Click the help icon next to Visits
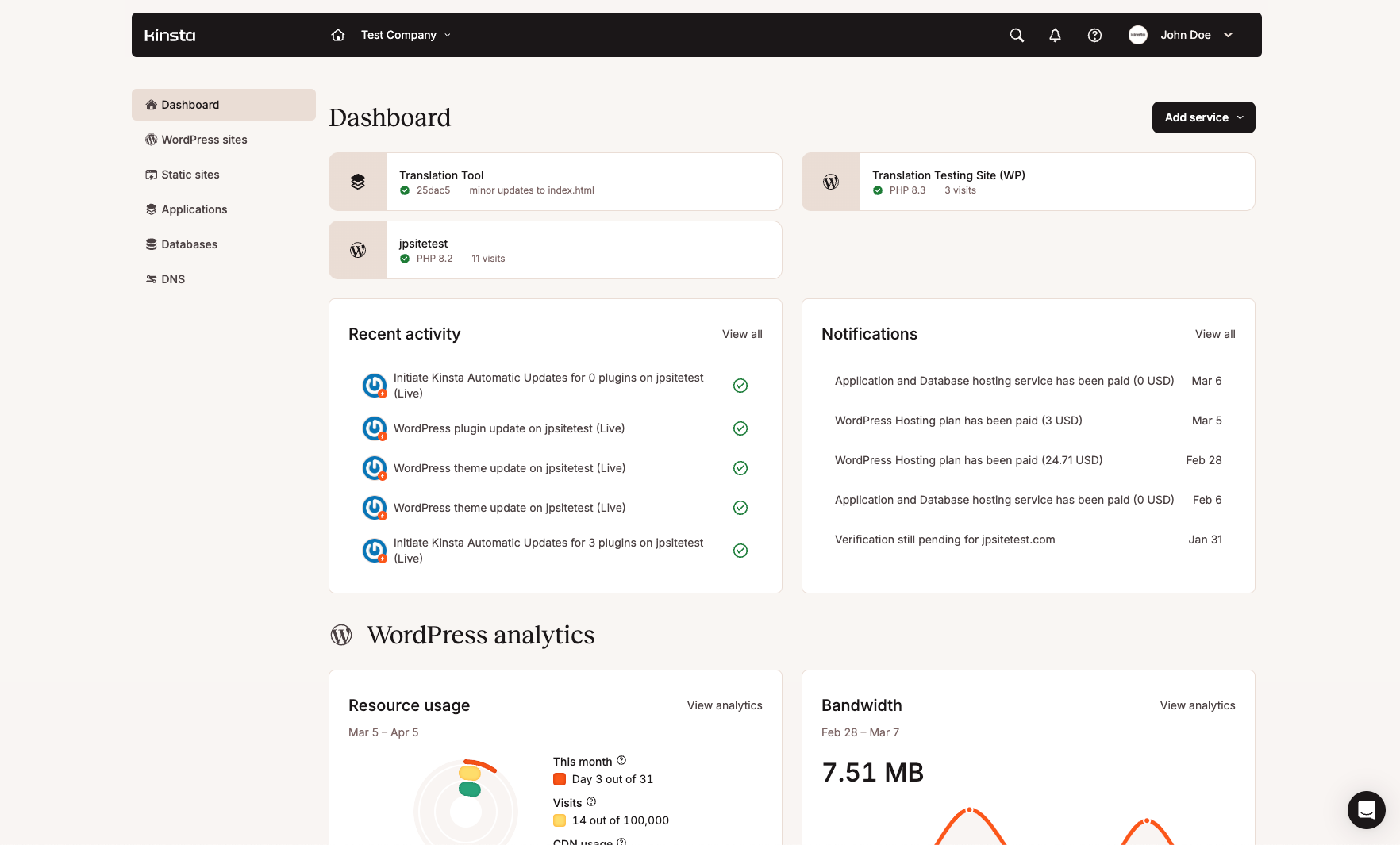Viewport: 1400px width, 845px height. (x=591, y=801)
